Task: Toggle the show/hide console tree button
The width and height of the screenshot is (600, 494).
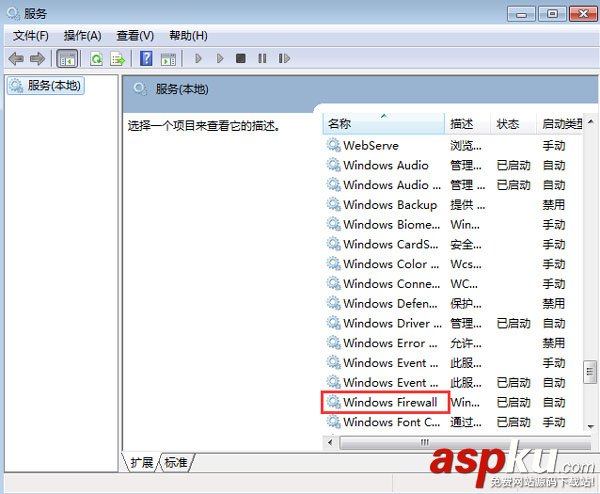Action: click(67, 59)
